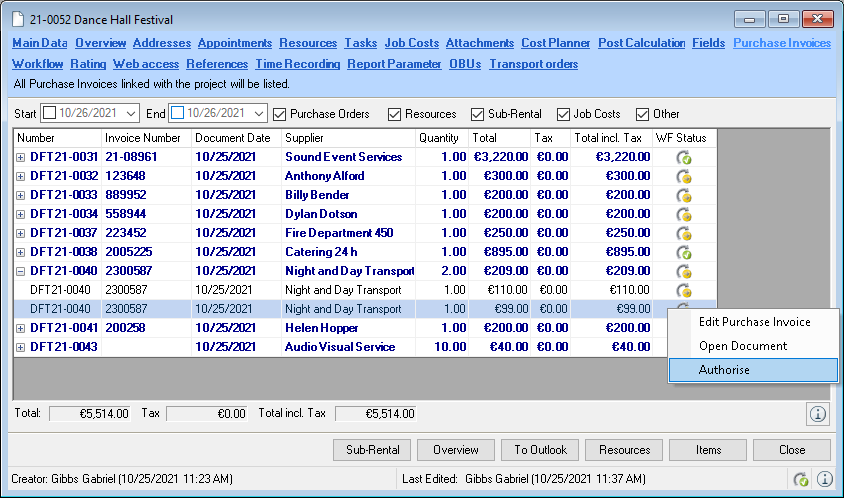Disable the Job Costs checkbox
The width and height of the screenshot is (844, 498).
click(x=564, y=114)
